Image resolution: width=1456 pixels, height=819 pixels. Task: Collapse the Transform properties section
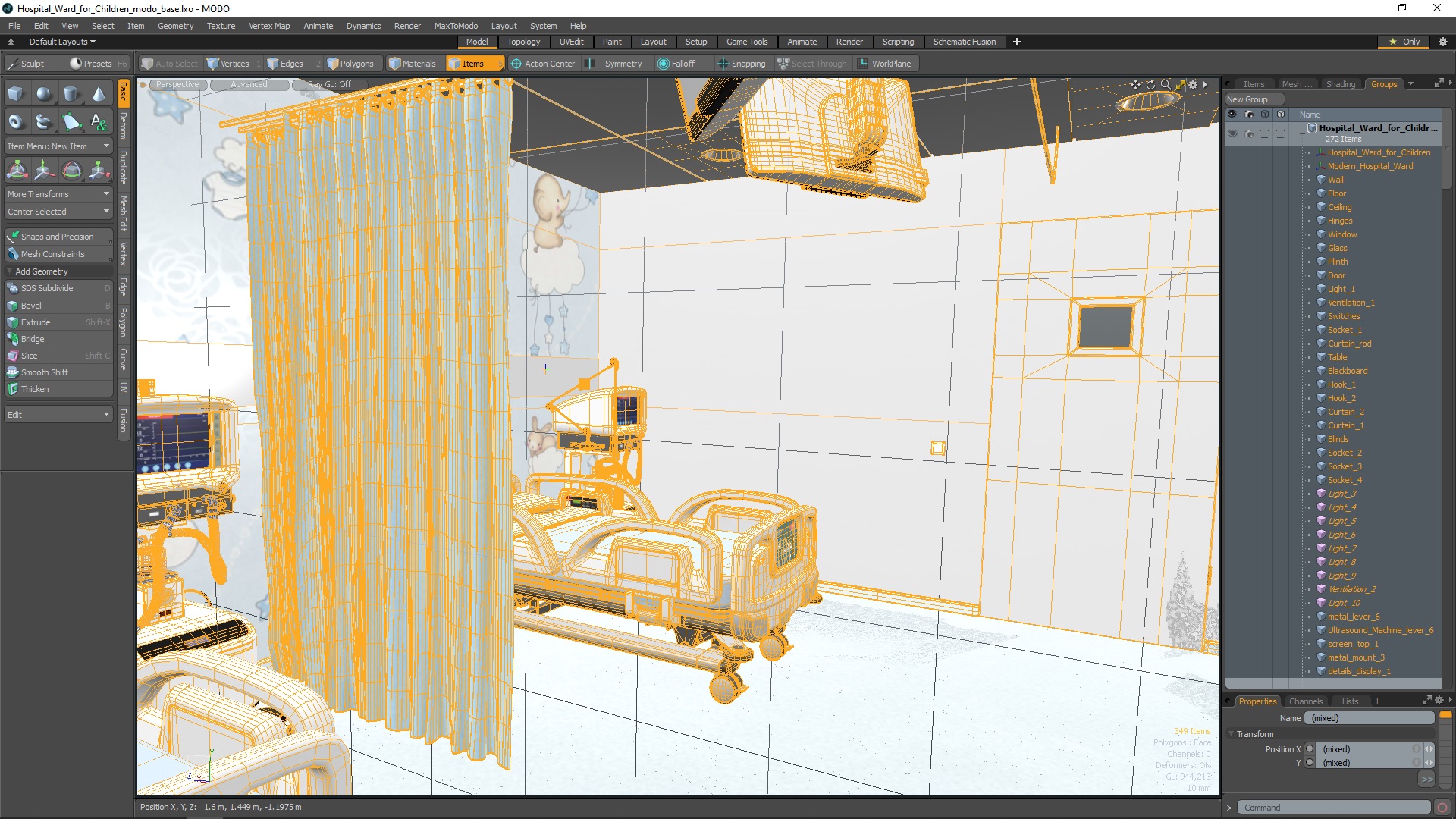1231,734
